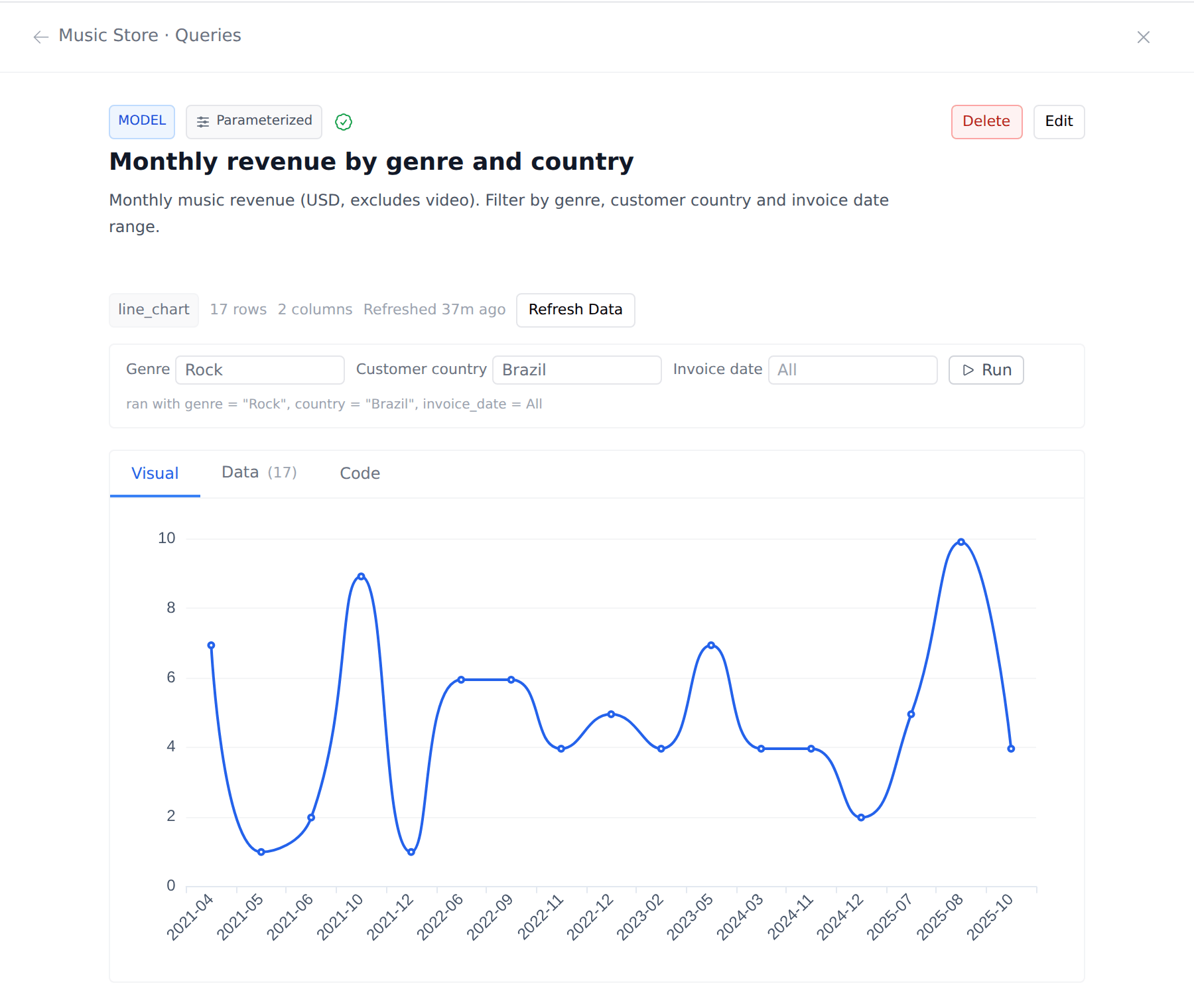The height and width of the screenshot is (1008, 1194).
Task: Open Edit for this query
Action: pos(1059,121)
